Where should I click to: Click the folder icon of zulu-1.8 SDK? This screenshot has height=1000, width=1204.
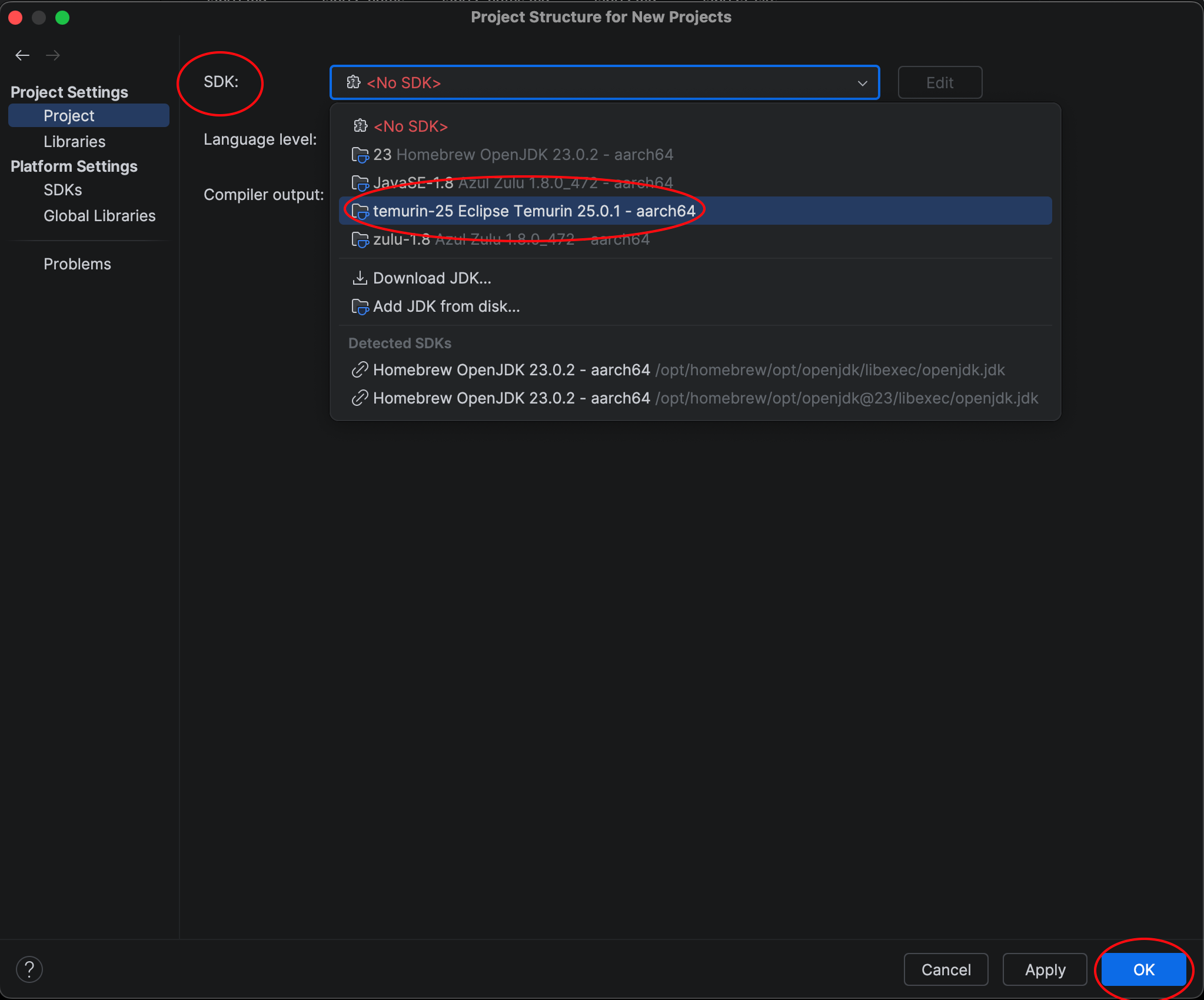[x=360, y=239]
